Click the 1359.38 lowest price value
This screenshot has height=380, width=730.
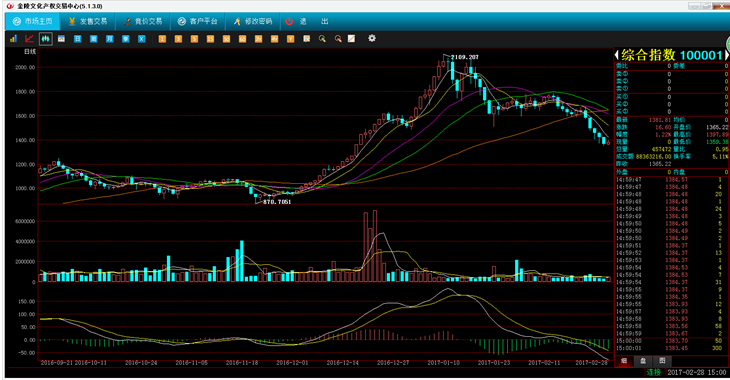pos(717,142)
